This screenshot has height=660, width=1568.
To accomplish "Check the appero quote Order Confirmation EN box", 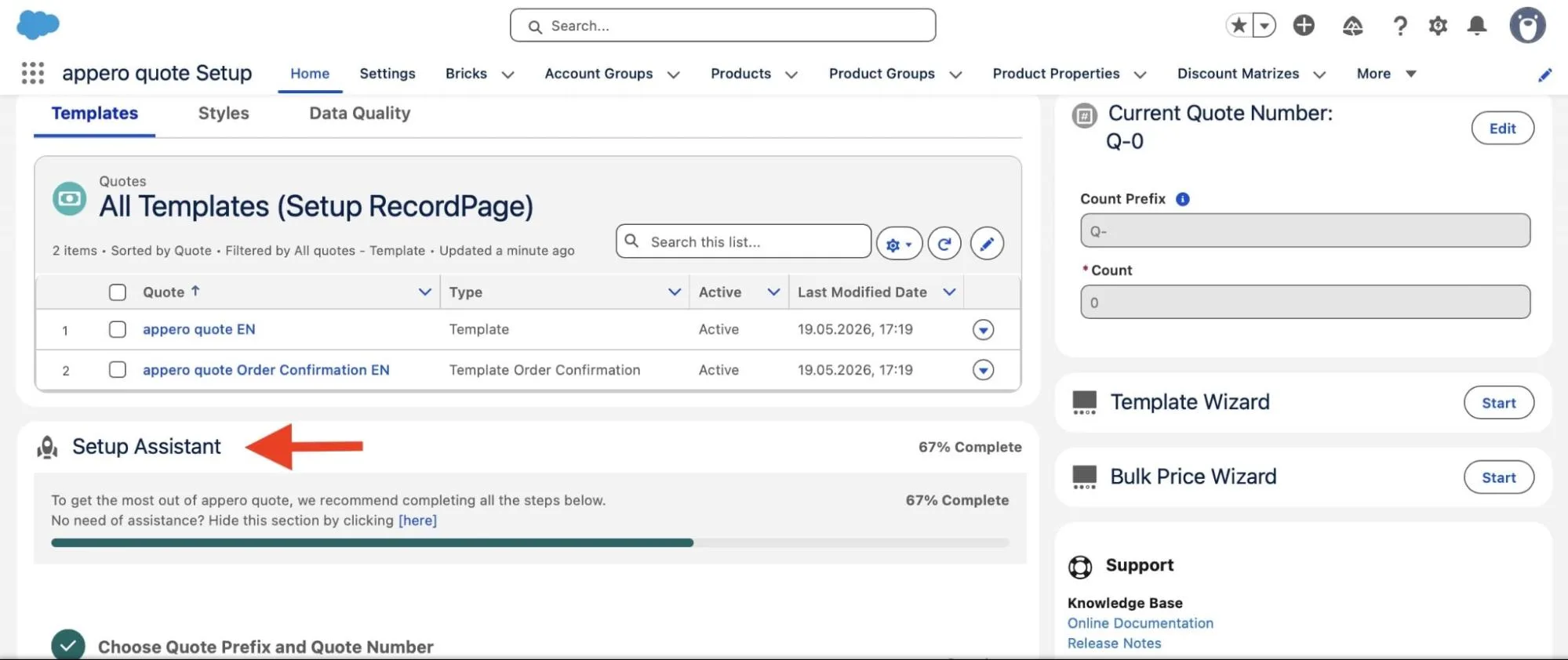I will pyautogui.click(x=118, y=369).
